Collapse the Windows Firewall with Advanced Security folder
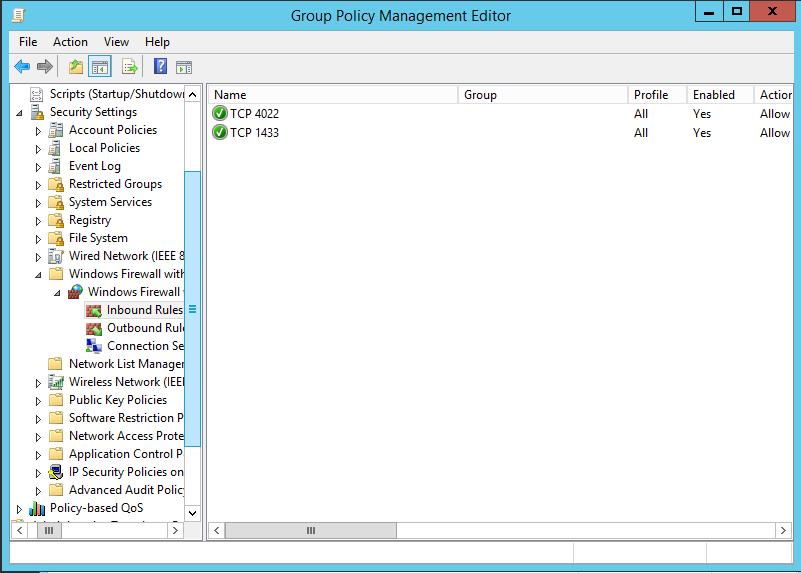 click(x=38, y=275)
